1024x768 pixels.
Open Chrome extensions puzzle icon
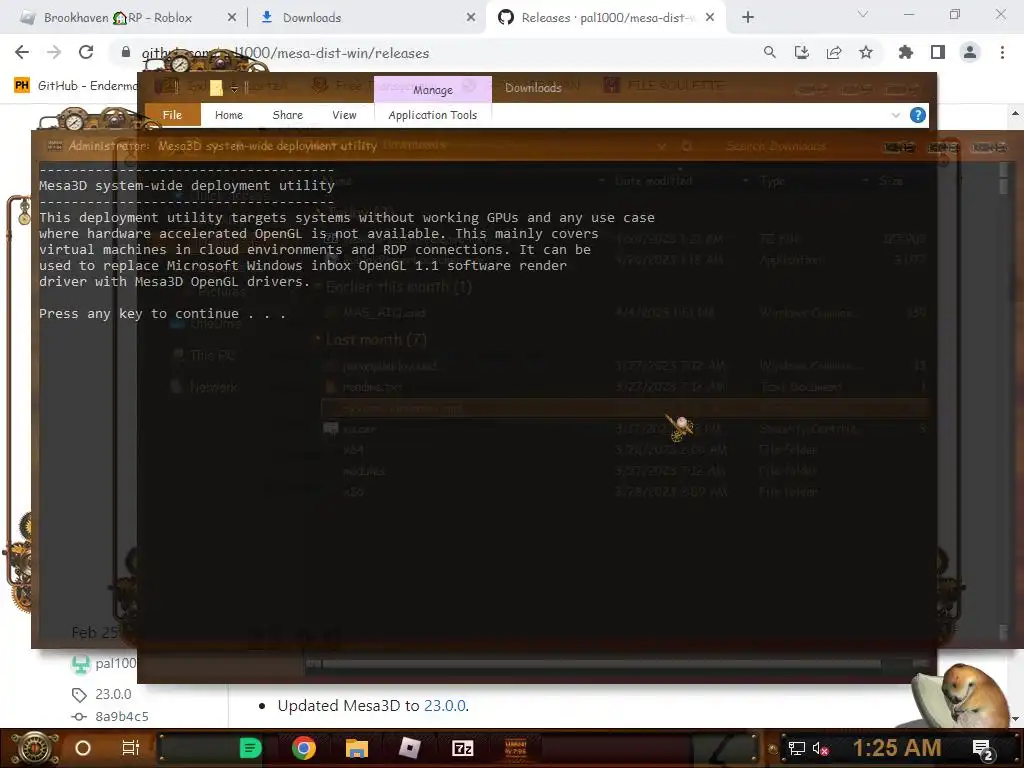905,52
